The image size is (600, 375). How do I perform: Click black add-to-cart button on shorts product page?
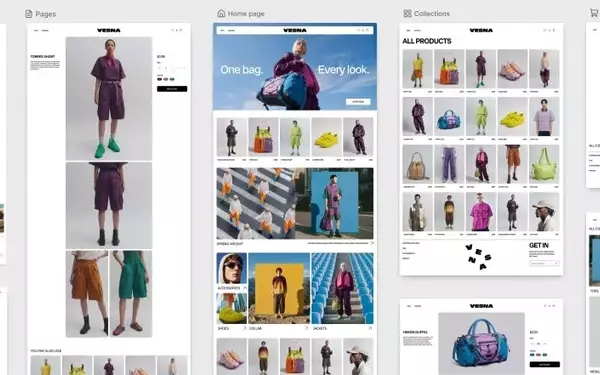pyautogui.click(x=172, y=89)
